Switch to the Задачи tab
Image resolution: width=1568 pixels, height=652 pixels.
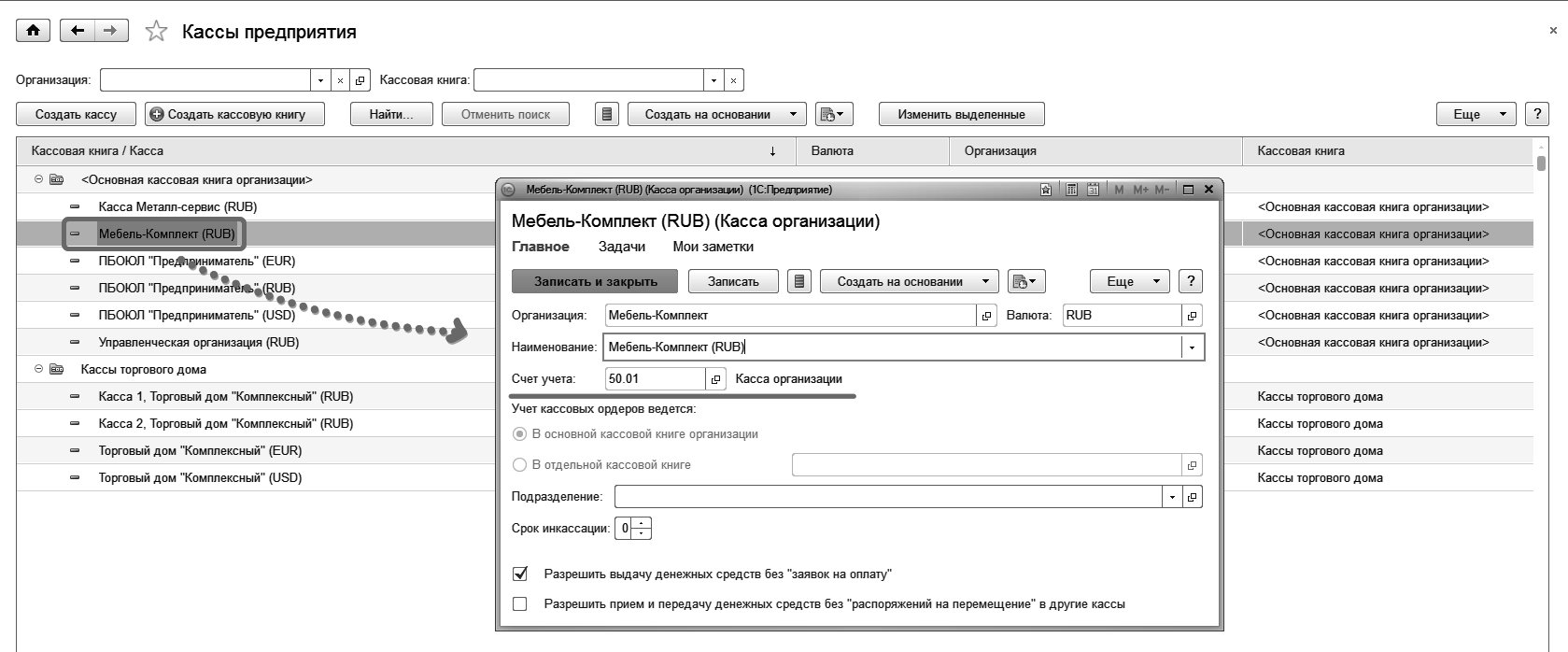tap(622, 247)
